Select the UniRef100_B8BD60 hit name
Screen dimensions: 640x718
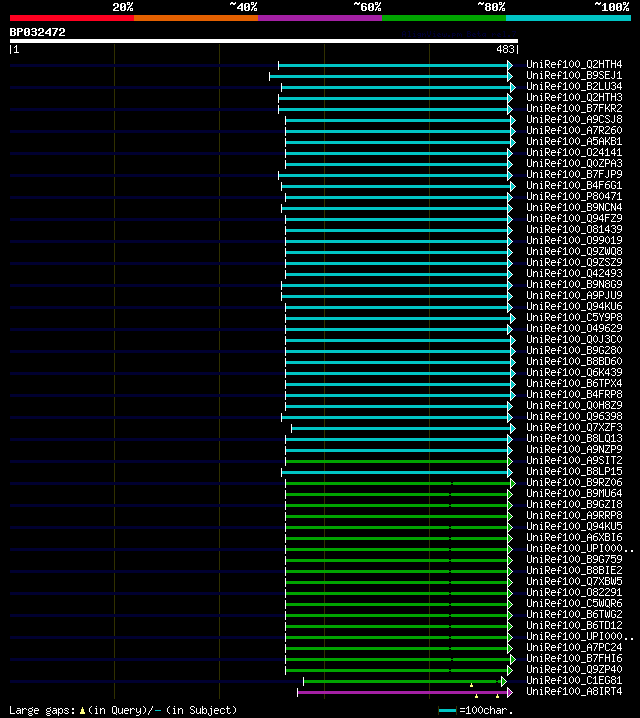[x=574, y=361]
